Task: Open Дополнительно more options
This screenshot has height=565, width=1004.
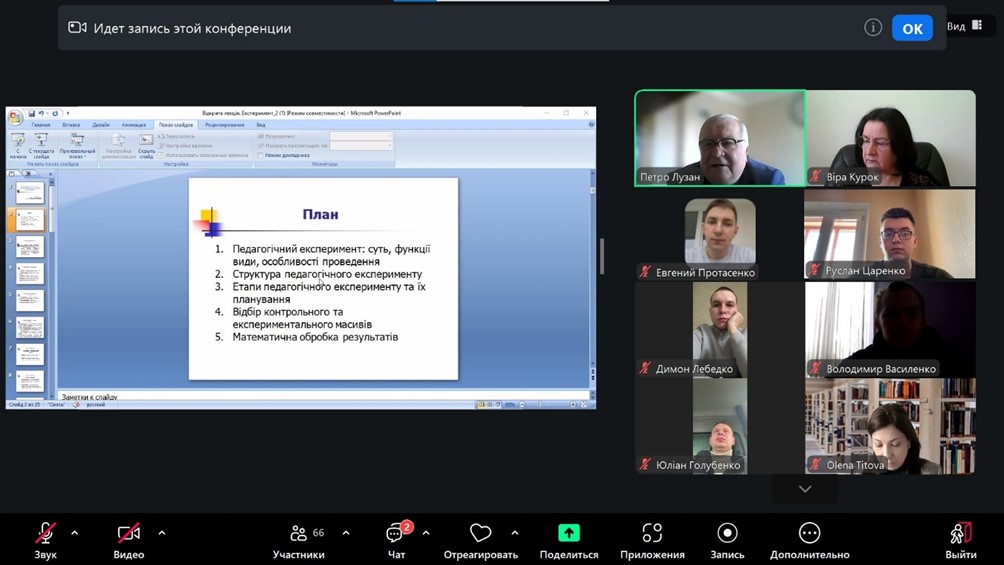Action: [809, 534]
